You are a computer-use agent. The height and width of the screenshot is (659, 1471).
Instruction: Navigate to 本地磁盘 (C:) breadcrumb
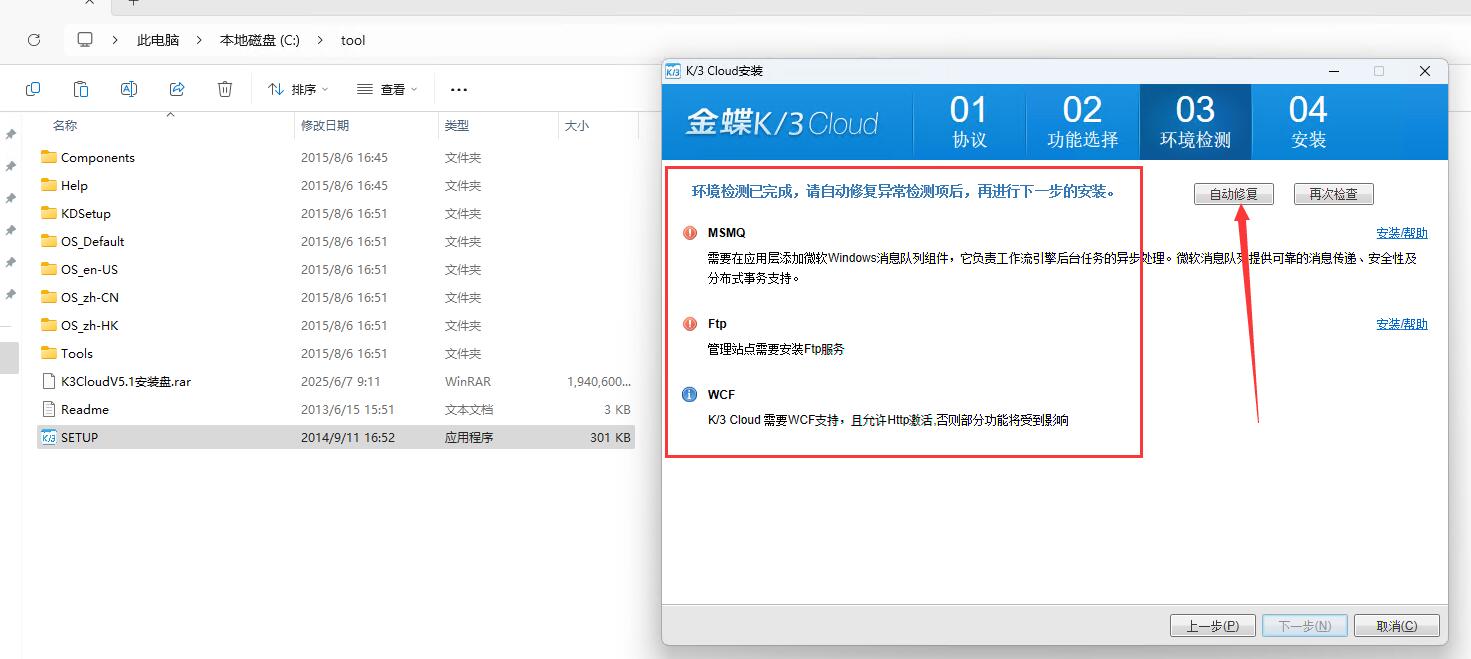click(x=260, y=40)
